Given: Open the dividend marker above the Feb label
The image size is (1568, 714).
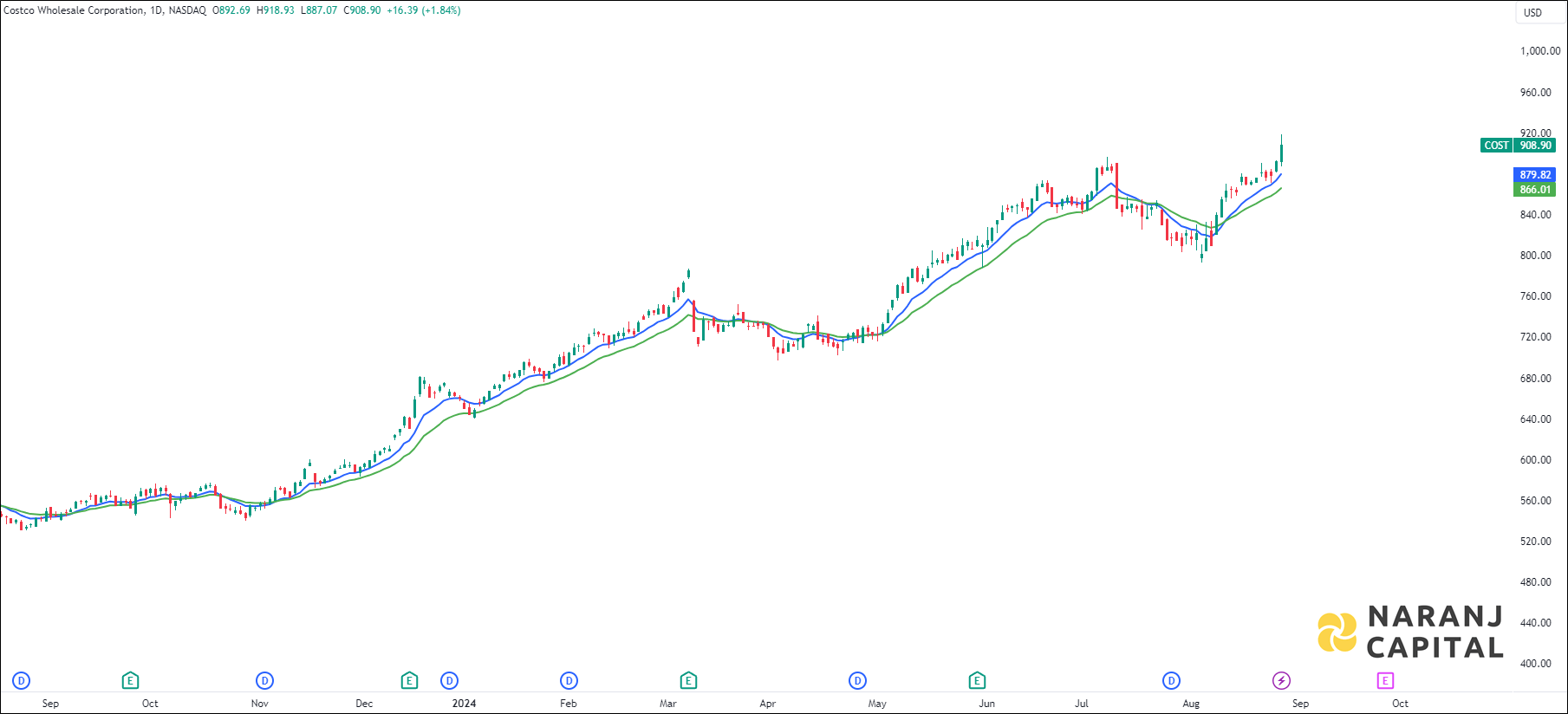Looking at the screenshot, I should click(x=569, y=680).
